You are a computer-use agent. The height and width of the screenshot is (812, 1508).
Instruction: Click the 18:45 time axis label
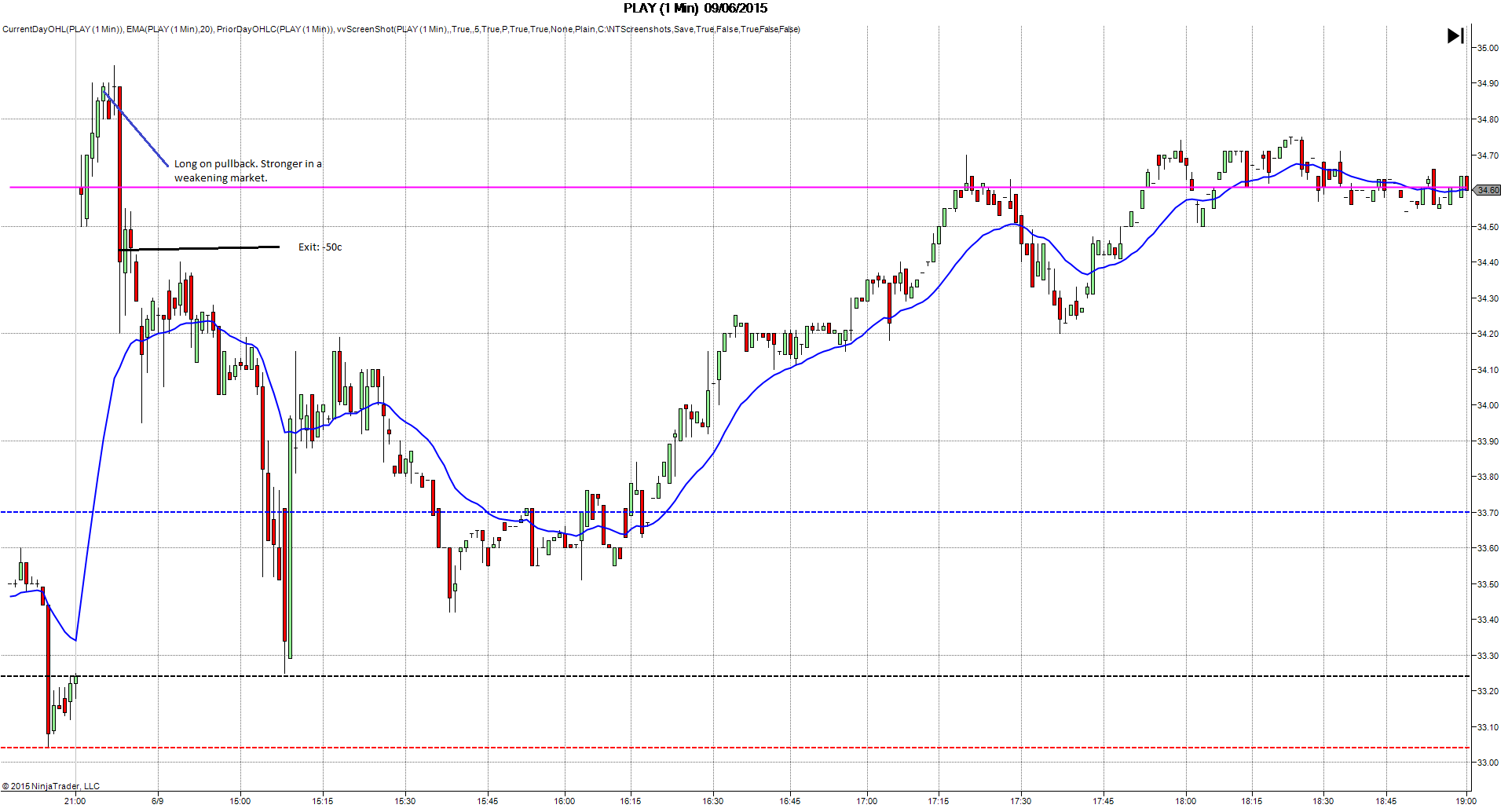tap(1386, 801)
